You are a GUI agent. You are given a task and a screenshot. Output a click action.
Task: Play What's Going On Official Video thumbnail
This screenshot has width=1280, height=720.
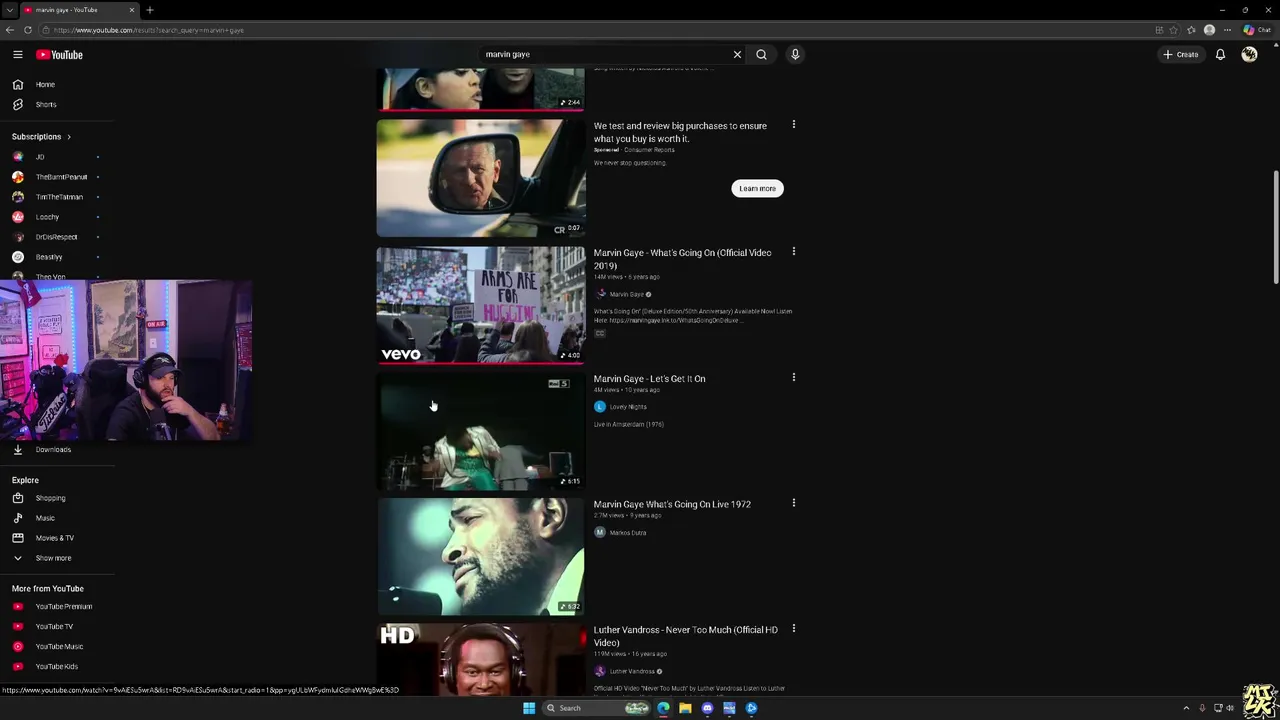tap(481, 304)
